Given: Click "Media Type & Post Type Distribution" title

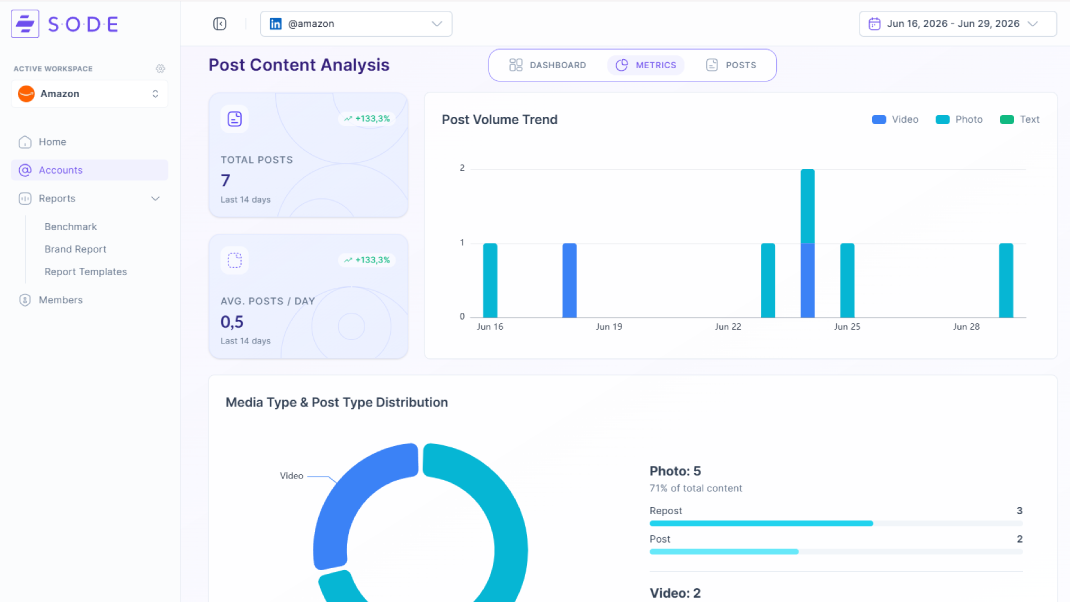Looking at the screenshot, I should point(336,403).
